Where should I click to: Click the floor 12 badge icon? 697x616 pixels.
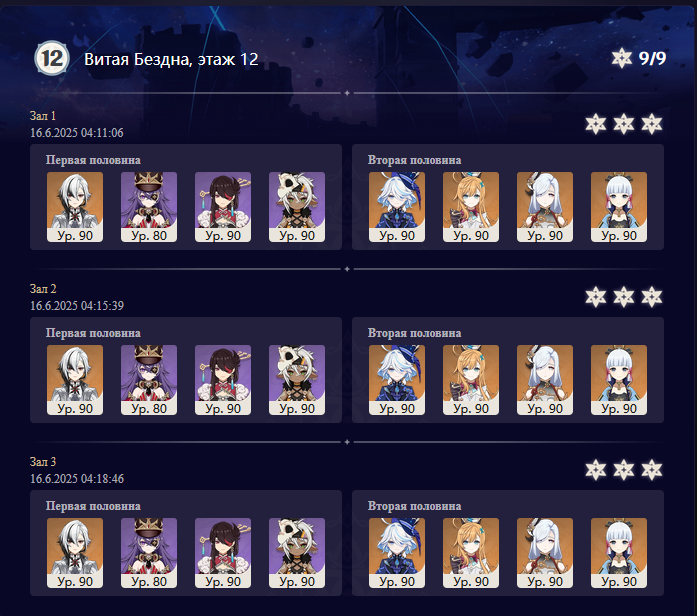pos(52,58)
